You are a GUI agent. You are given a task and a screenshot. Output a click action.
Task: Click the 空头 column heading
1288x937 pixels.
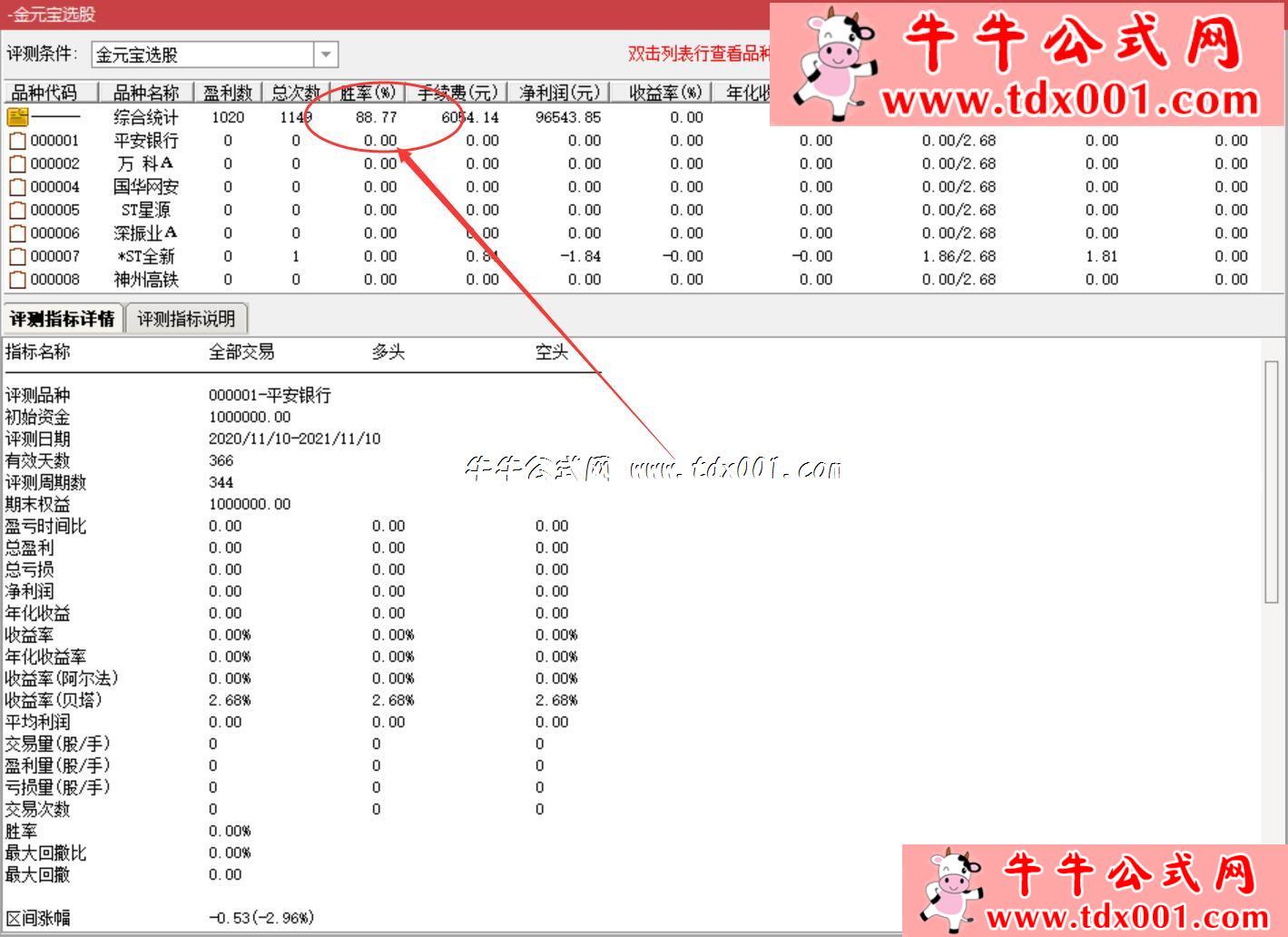551,352
